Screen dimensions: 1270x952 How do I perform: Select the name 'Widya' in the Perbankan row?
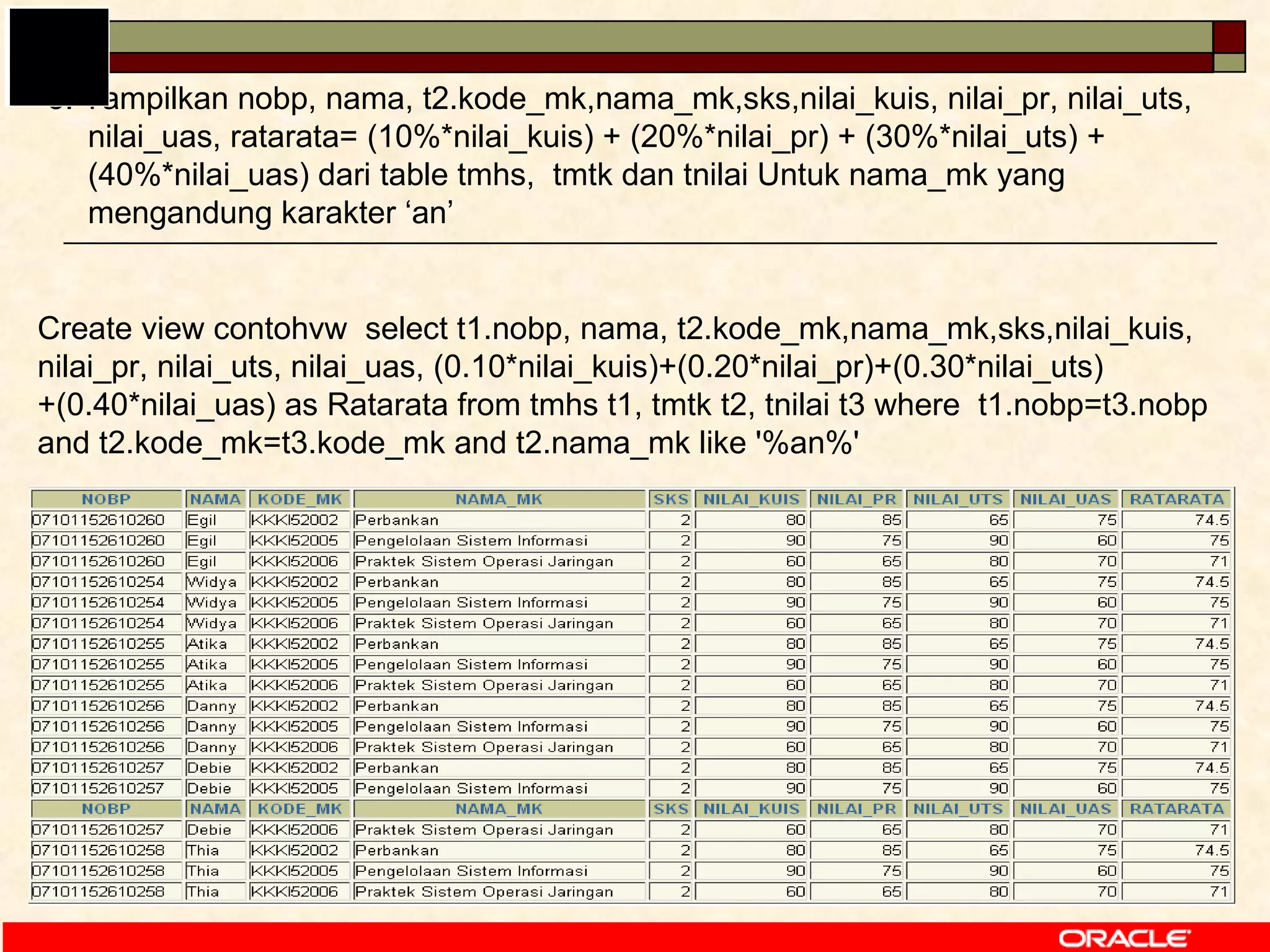coord(211,582)
